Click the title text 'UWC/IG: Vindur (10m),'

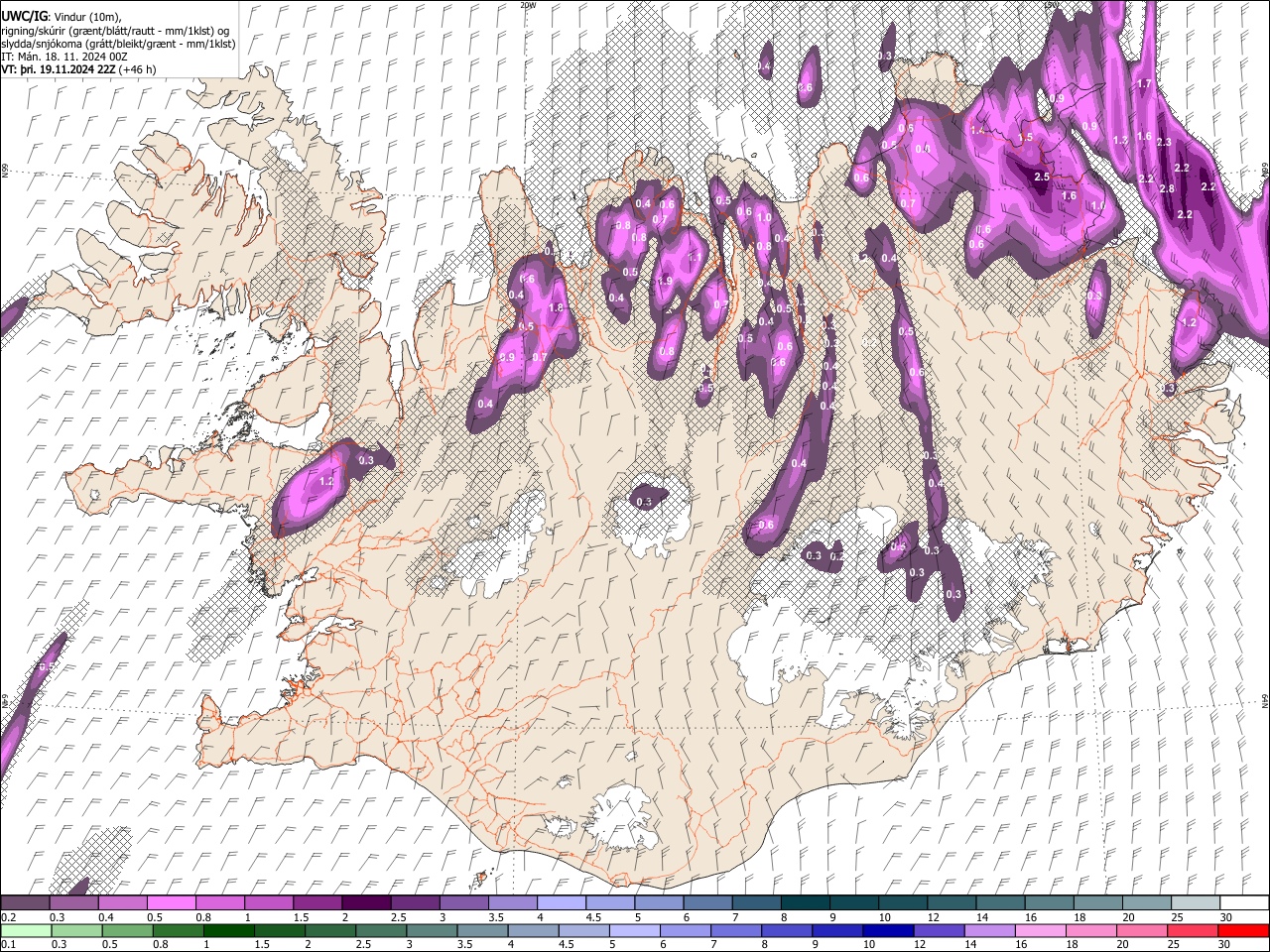pos(62,17)
